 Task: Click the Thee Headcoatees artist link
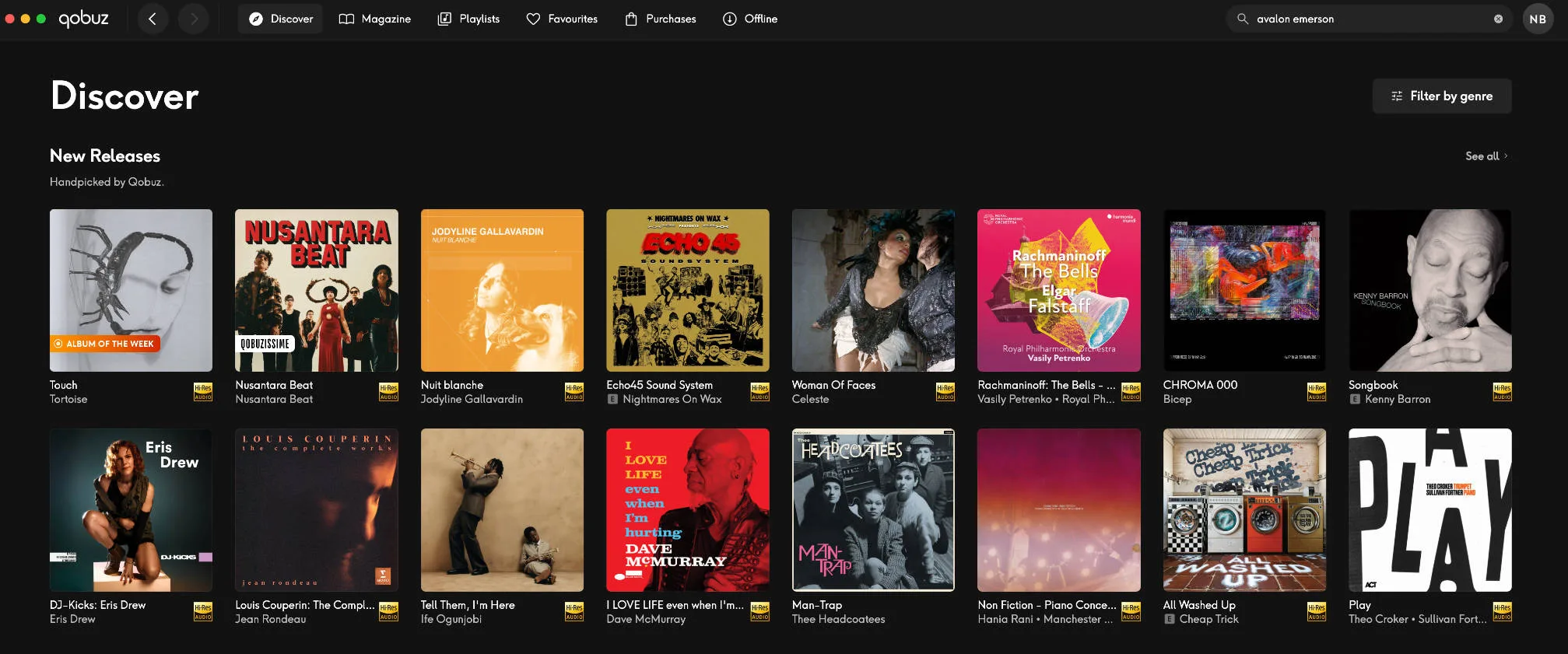pos(838,619)
